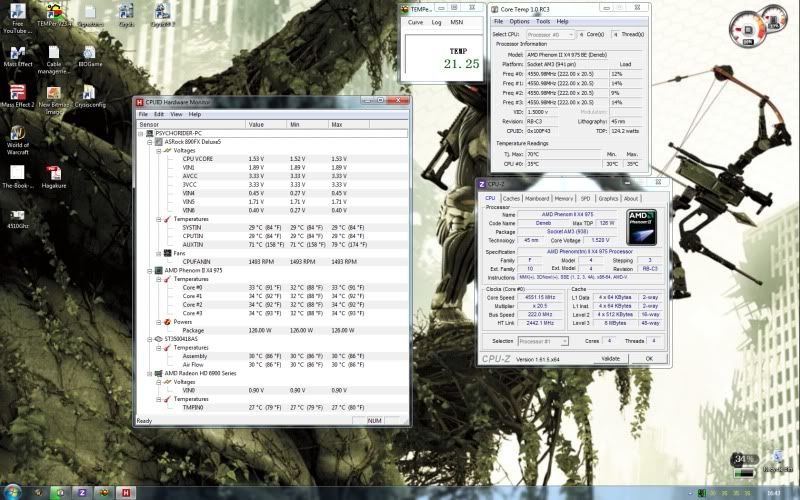Click the AMD Phenom II logo in CPU-Z
Screen dimensions: 800x500
pos(641,227)
